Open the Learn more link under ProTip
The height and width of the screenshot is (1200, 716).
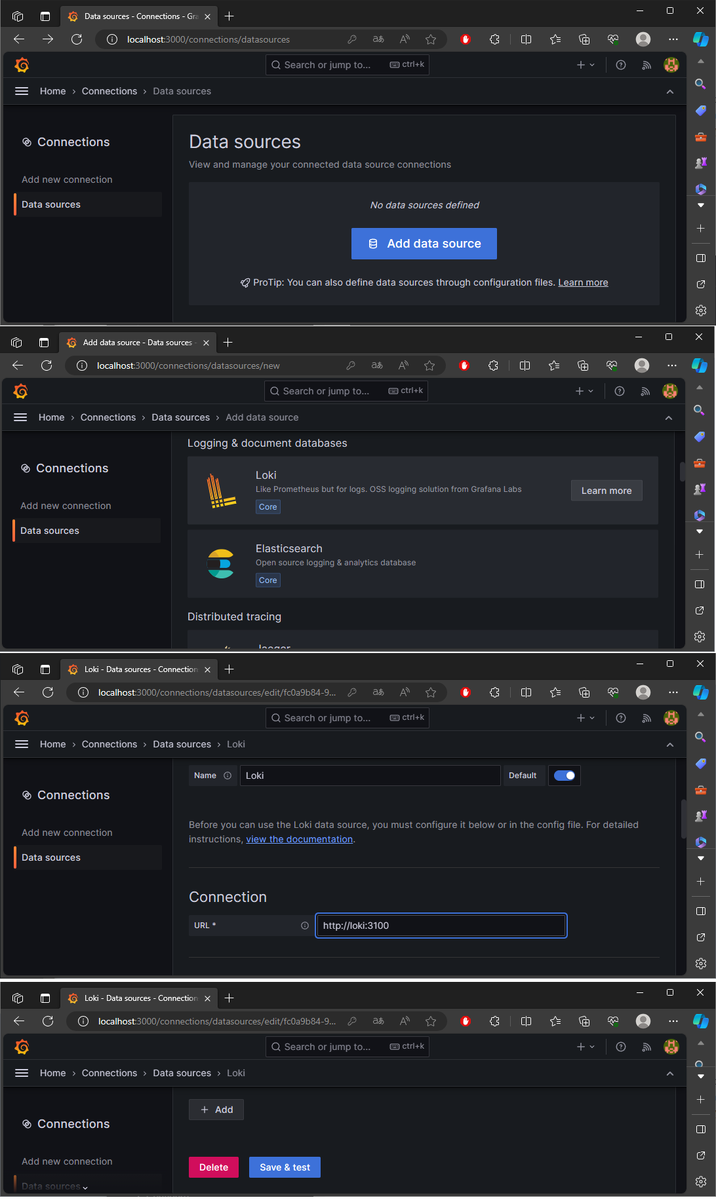[x=583, y=283]
